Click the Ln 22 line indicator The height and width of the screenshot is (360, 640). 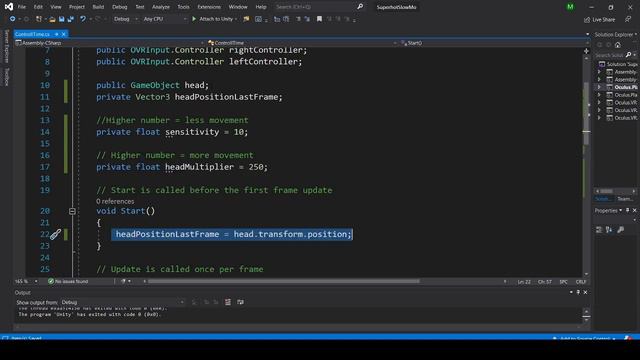pyautogui.click(x=524, y=282)
